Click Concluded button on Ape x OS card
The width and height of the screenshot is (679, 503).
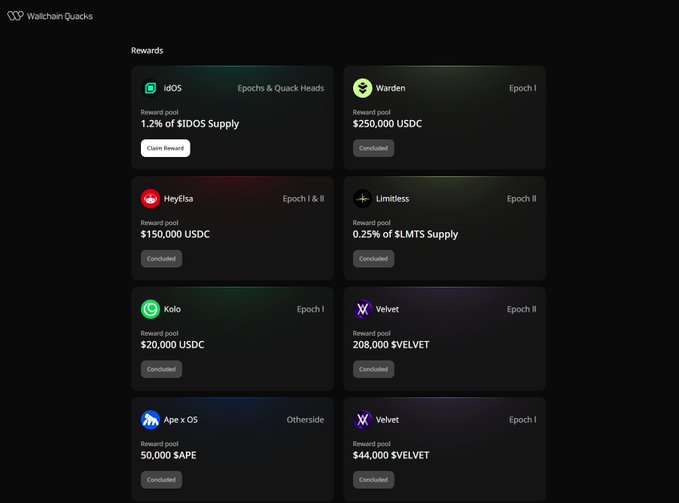[161, 480]
